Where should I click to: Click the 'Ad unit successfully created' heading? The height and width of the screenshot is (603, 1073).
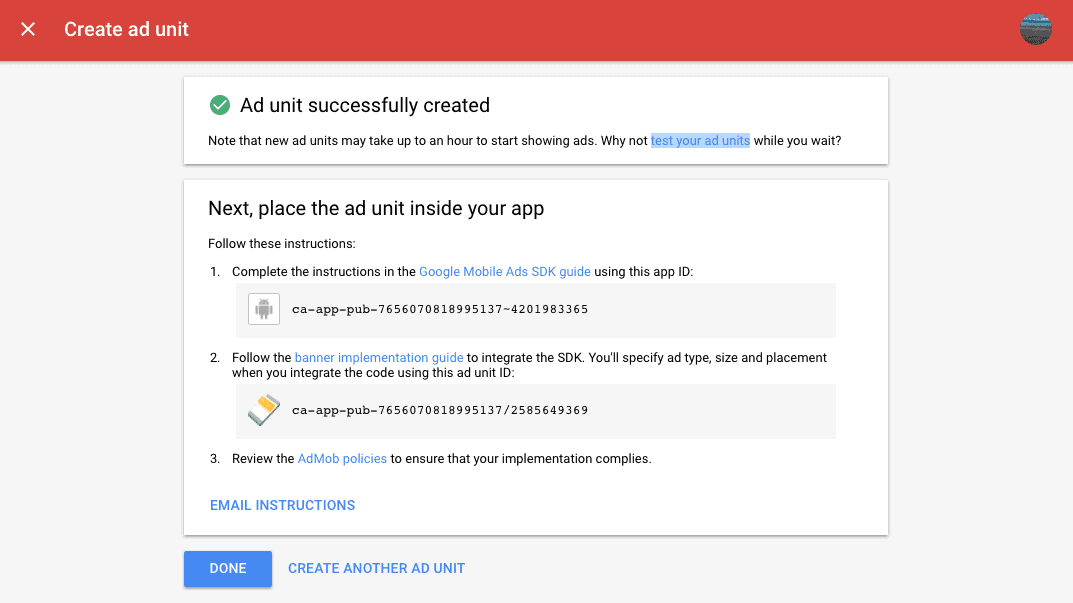coord(365,105)
